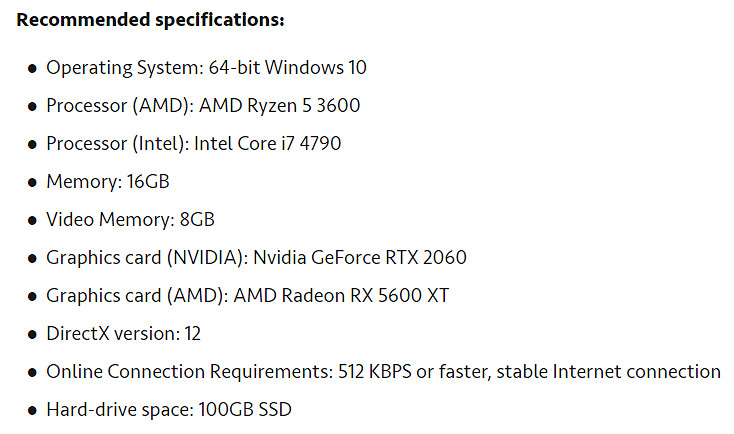Viewport: 734px width, 434px height.
Task: Click the bullet beside Video Memory
Action: tap(32, 221)
